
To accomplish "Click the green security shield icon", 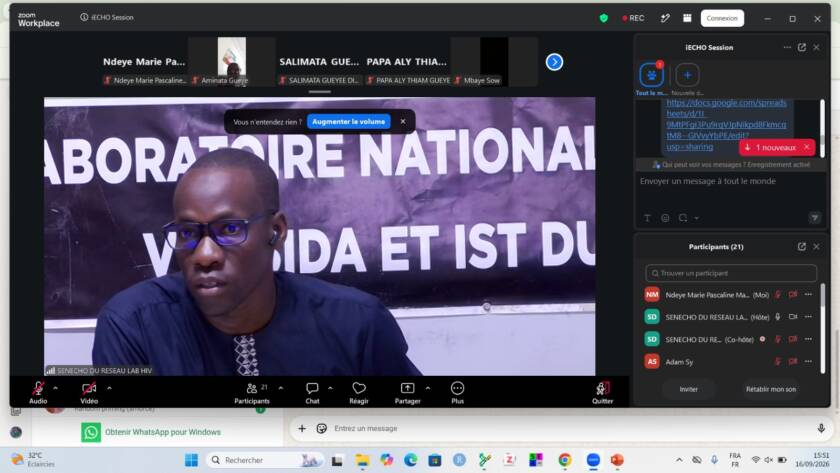I will (x=604, y=18).
